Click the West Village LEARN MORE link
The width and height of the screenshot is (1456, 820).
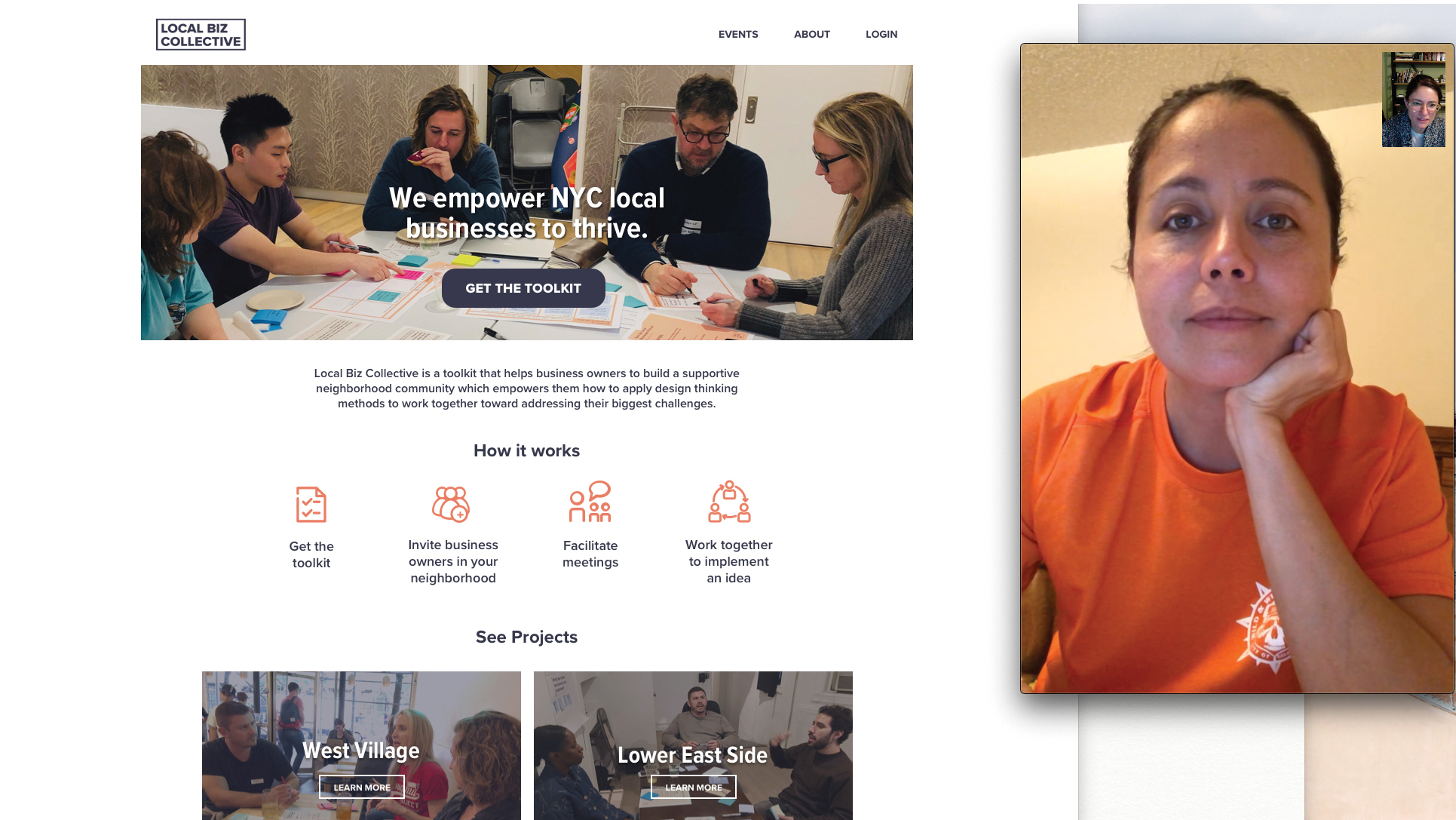click(x=362, y=787)
